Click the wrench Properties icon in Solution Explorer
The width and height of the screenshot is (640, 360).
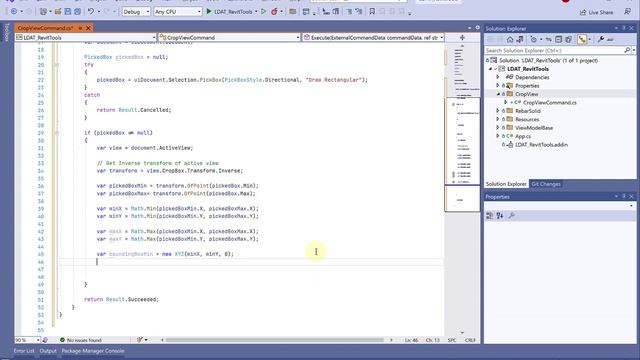pyautogui.click(x=600, y=40)
